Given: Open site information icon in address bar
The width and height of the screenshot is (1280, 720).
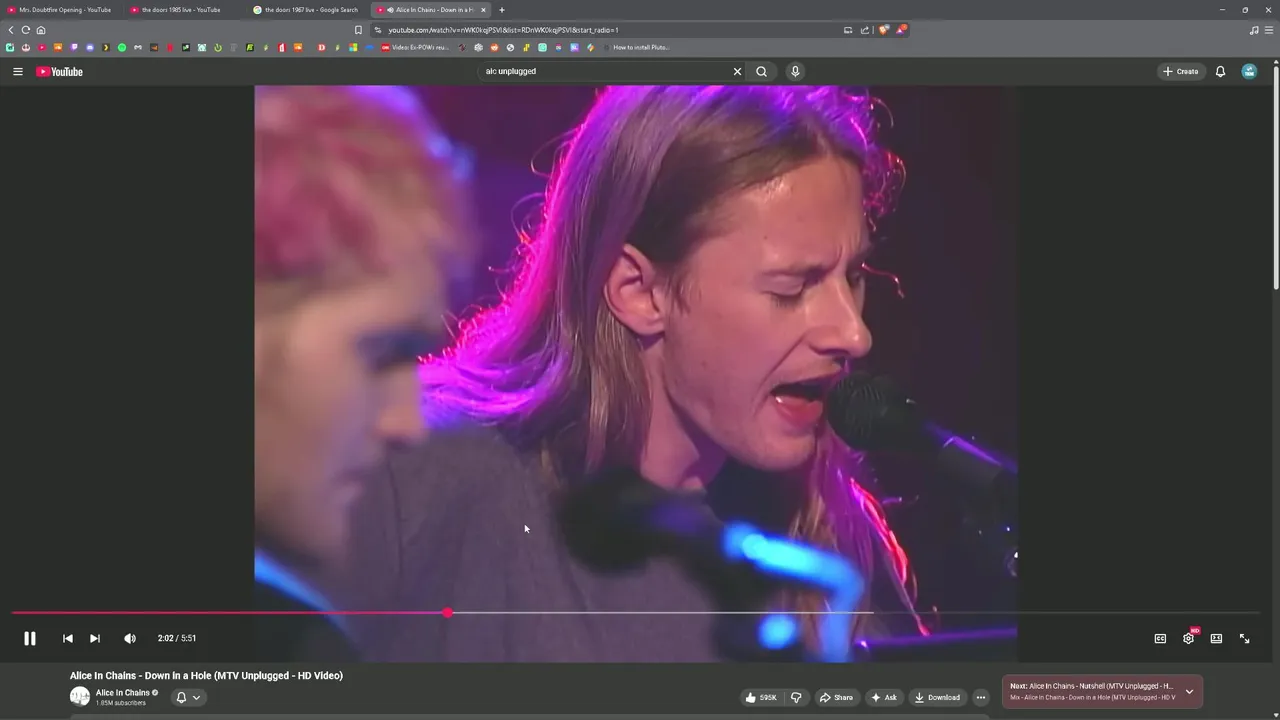Looking at the screenshot, I should [x=377, y=30].
